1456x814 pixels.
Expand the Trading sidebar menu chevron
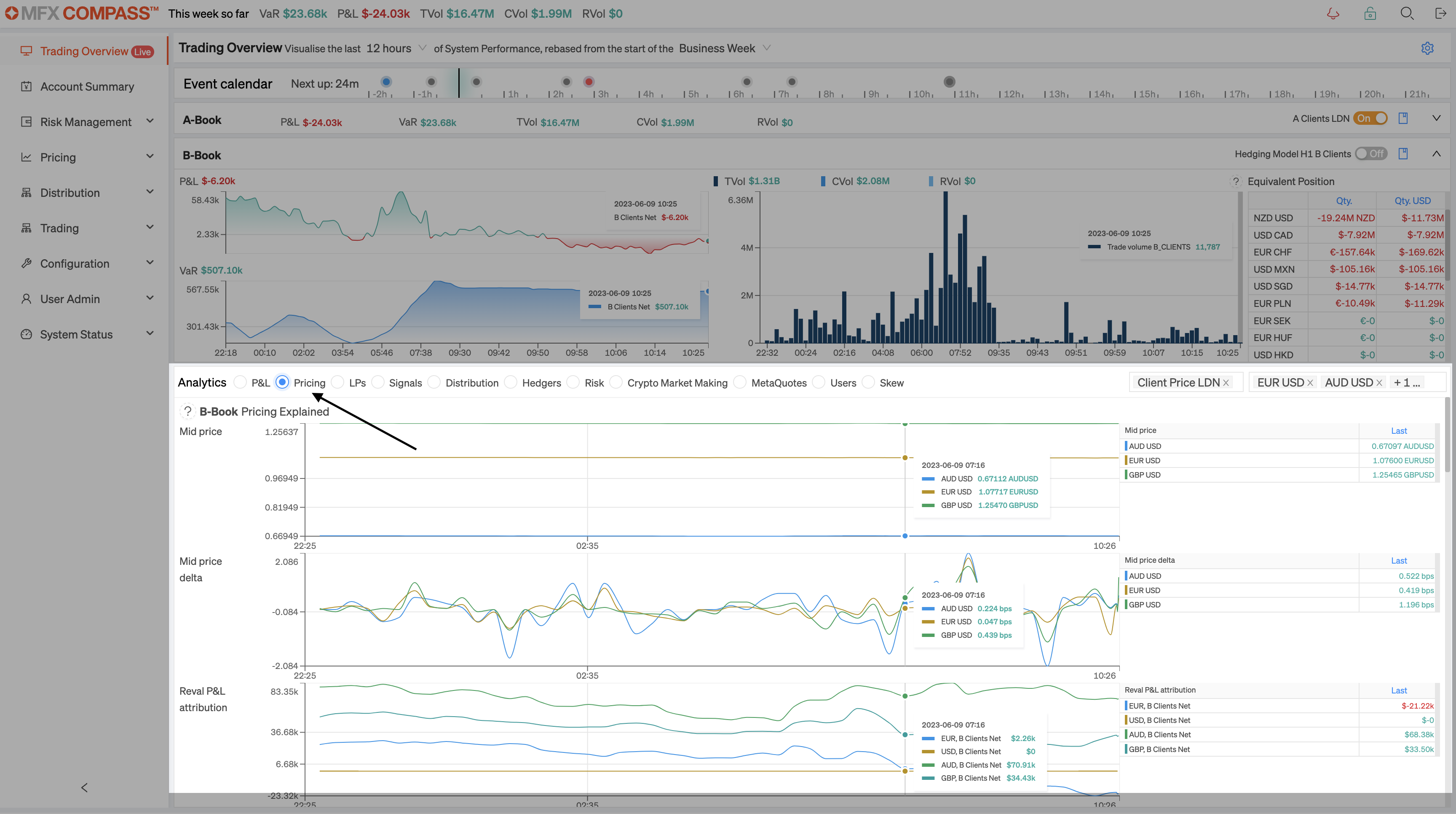coord(150,227)
